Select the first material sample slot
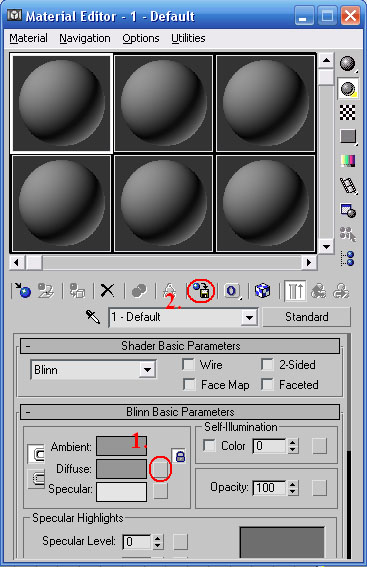Viewport: 367px width, 567px height. click(x=61, y=103)
